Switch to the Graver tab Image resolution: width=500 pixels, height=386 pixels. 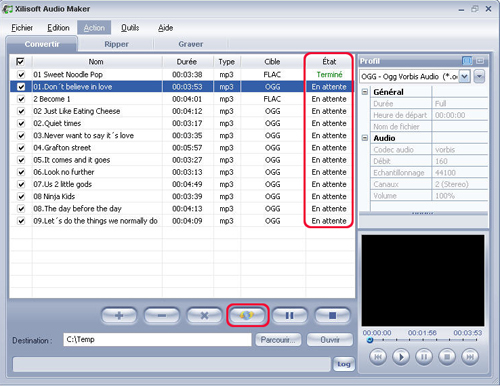[x=191, y=44]
